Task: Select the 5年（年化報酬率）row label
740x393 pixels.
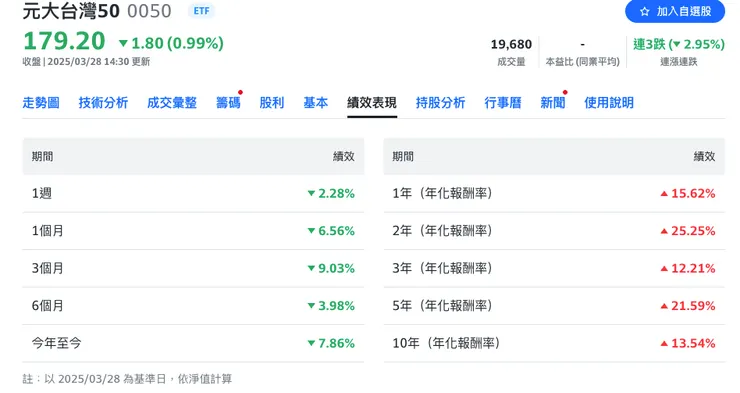Action: (443, 306)
